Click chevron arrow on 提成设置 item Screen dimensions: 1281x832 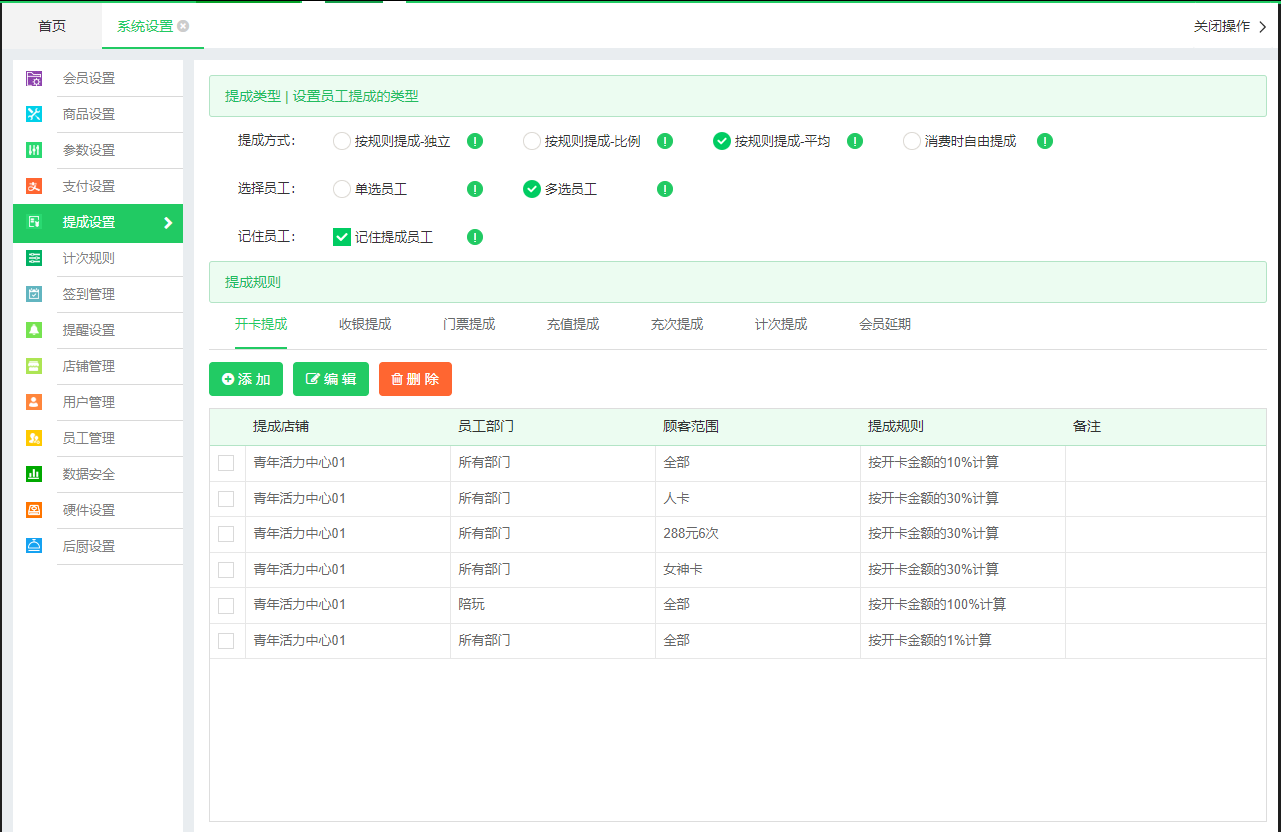tap(168, 223)
